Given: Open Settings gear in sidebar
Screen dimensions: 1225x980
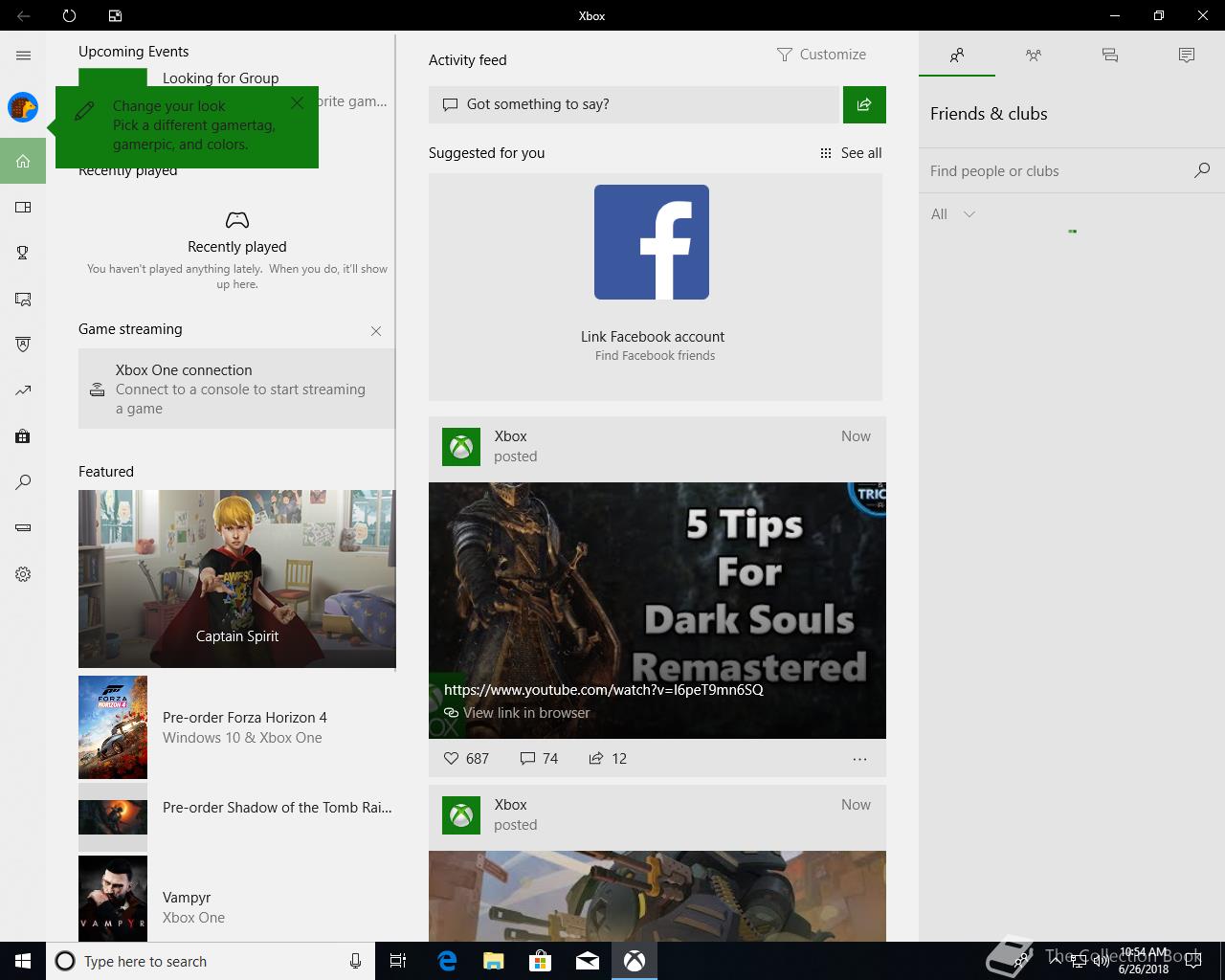Looking at the screenshot, I should click(x=23, y=574).
